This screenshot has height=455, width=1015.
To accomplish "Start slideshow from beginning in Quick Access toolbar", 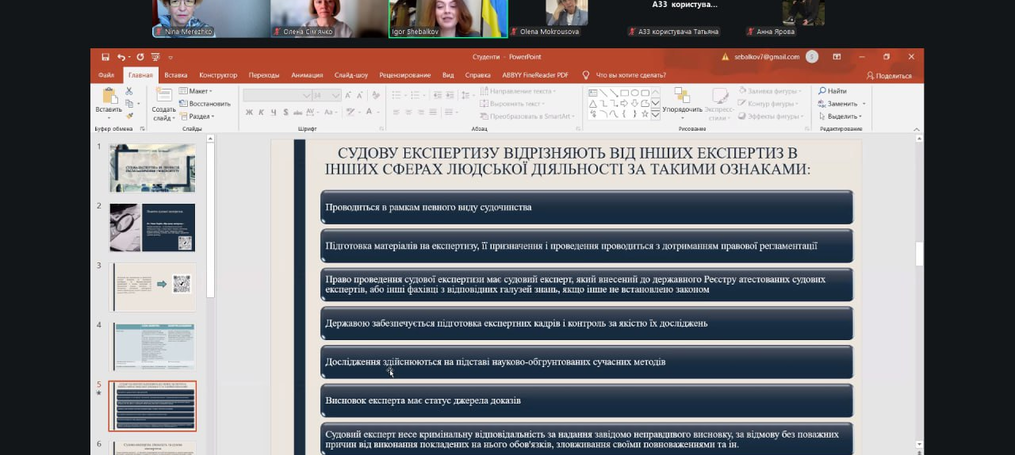I will pos(155,57).
